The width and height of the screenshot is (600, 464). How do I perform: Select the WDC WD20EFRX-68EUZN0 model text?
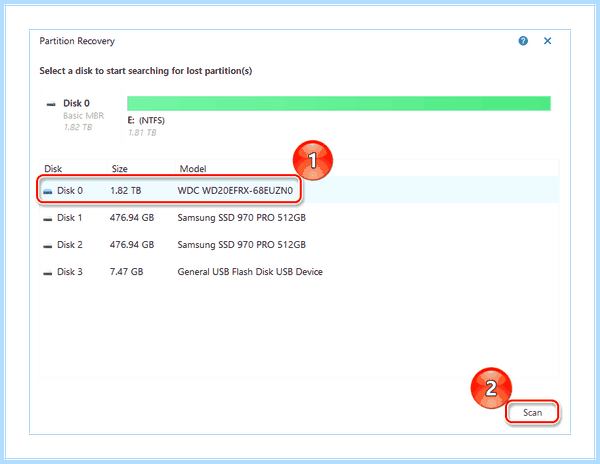coord(235,190)
